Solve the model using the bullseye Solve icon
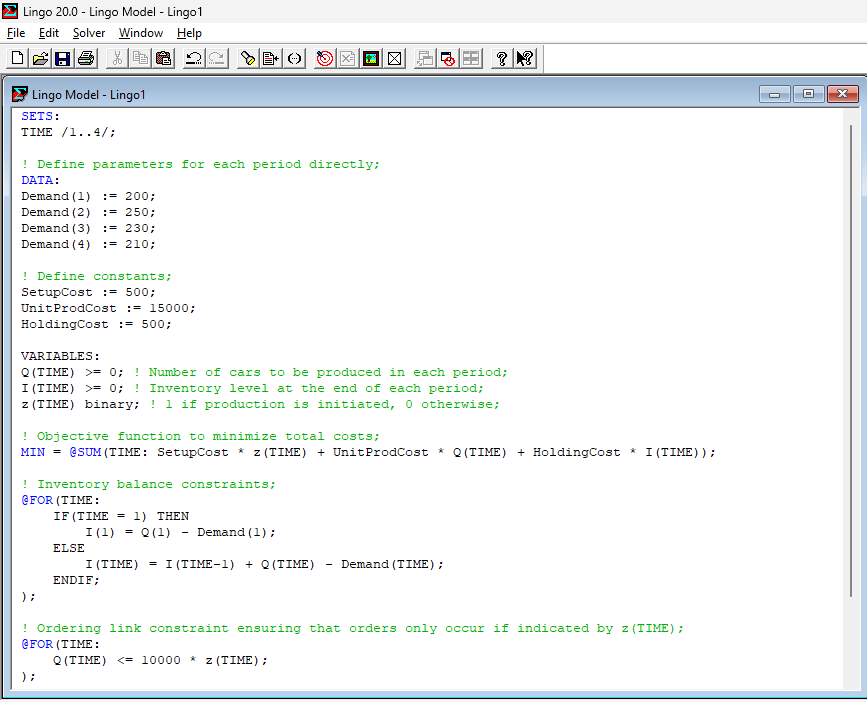 [x=324, y=58]
